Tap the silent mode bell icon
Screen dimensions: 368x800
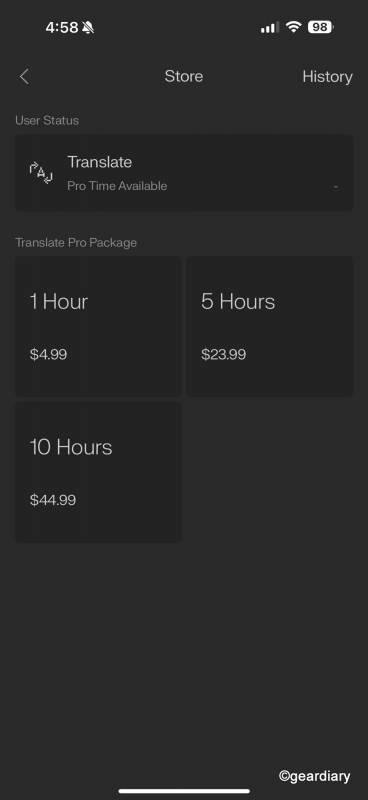click(x=88, y=28)
